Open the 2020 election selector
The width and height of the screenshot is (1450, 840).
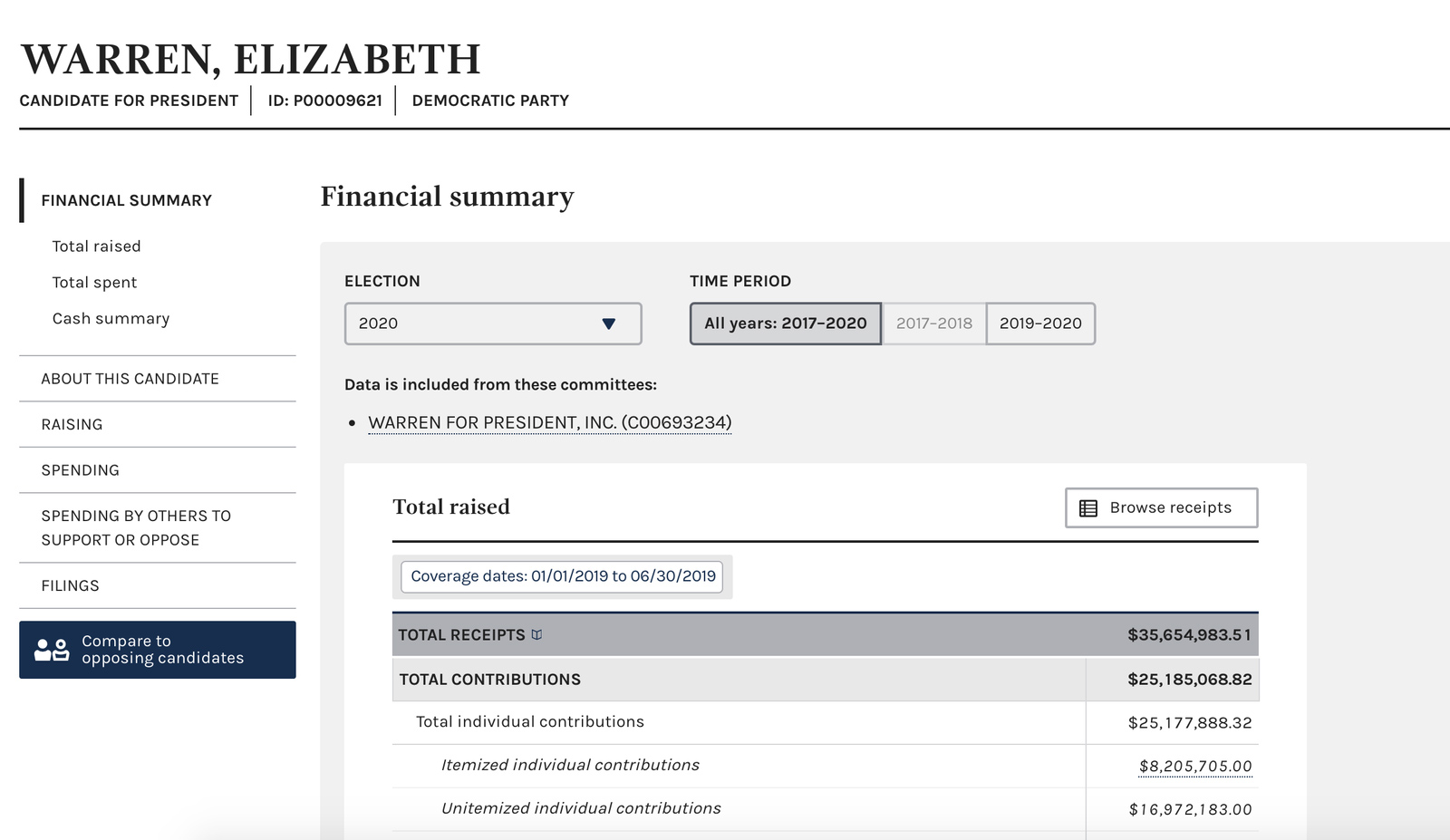tap(492, 323)
